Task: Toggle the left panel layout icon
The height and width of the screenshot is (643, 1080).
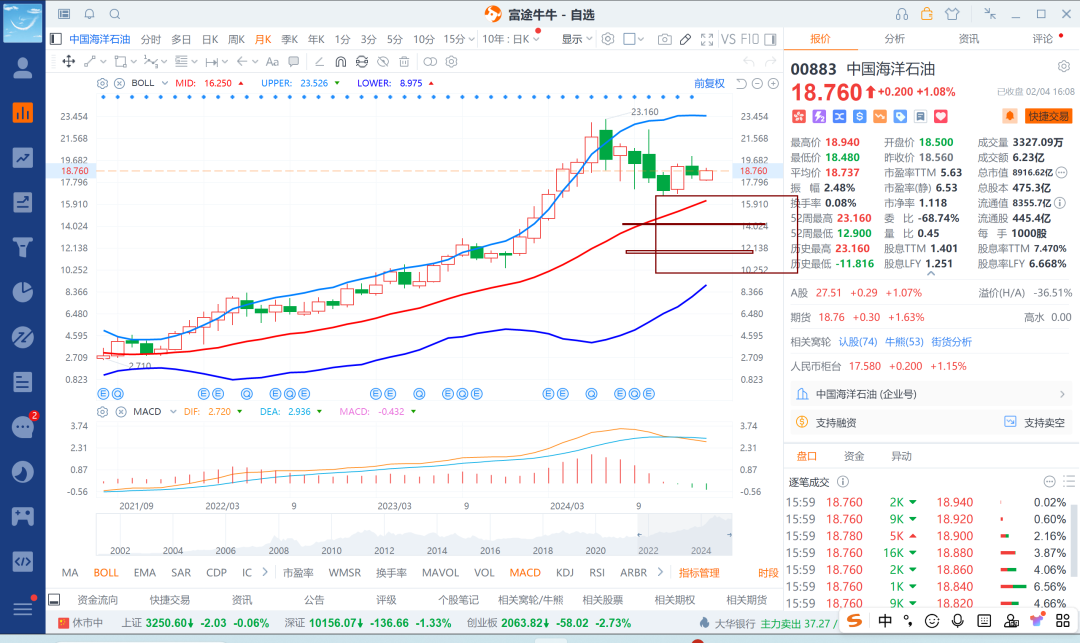Action: [x=56, y=39]
